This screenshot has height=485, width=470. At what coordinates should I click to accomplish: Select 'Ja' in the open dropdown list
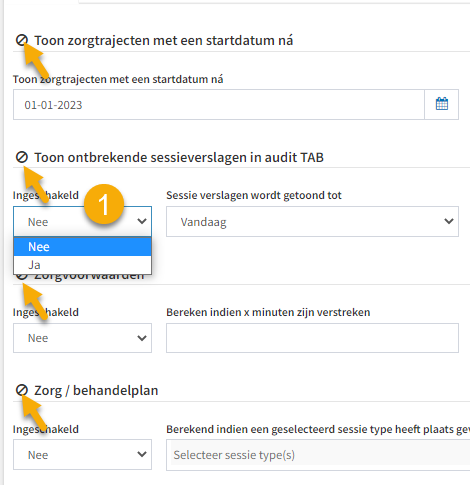pyautogui.click(x=83, y=265)
